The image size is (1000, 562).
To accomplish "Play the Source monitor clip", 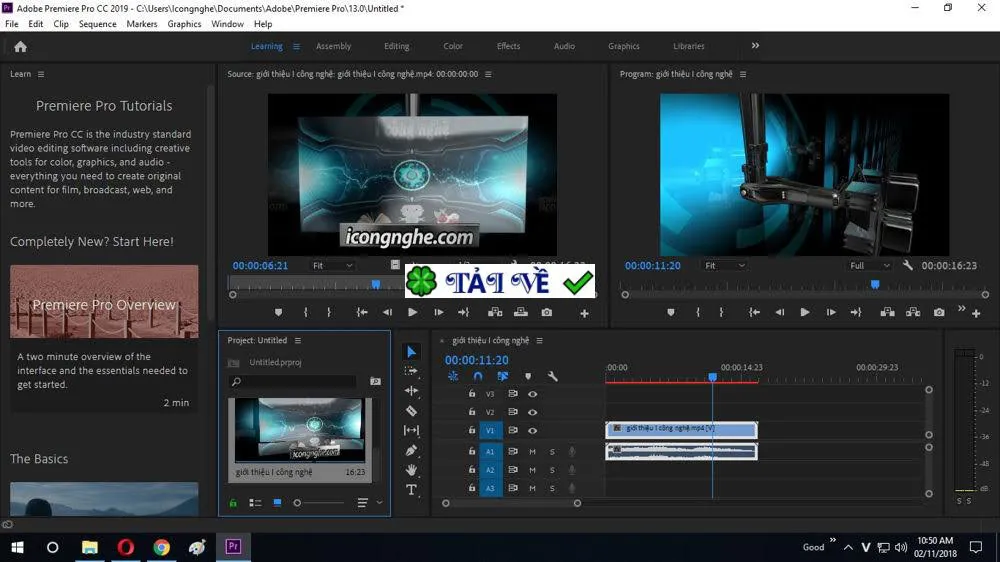I will [x=413, y=313].
